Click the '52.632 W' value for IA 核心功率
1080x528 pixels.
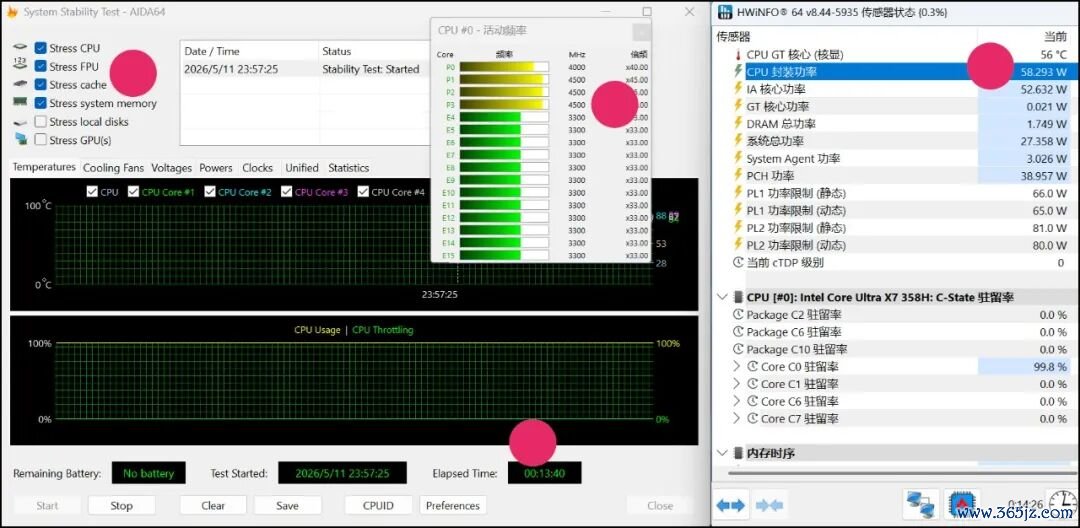coord(1043,89)
